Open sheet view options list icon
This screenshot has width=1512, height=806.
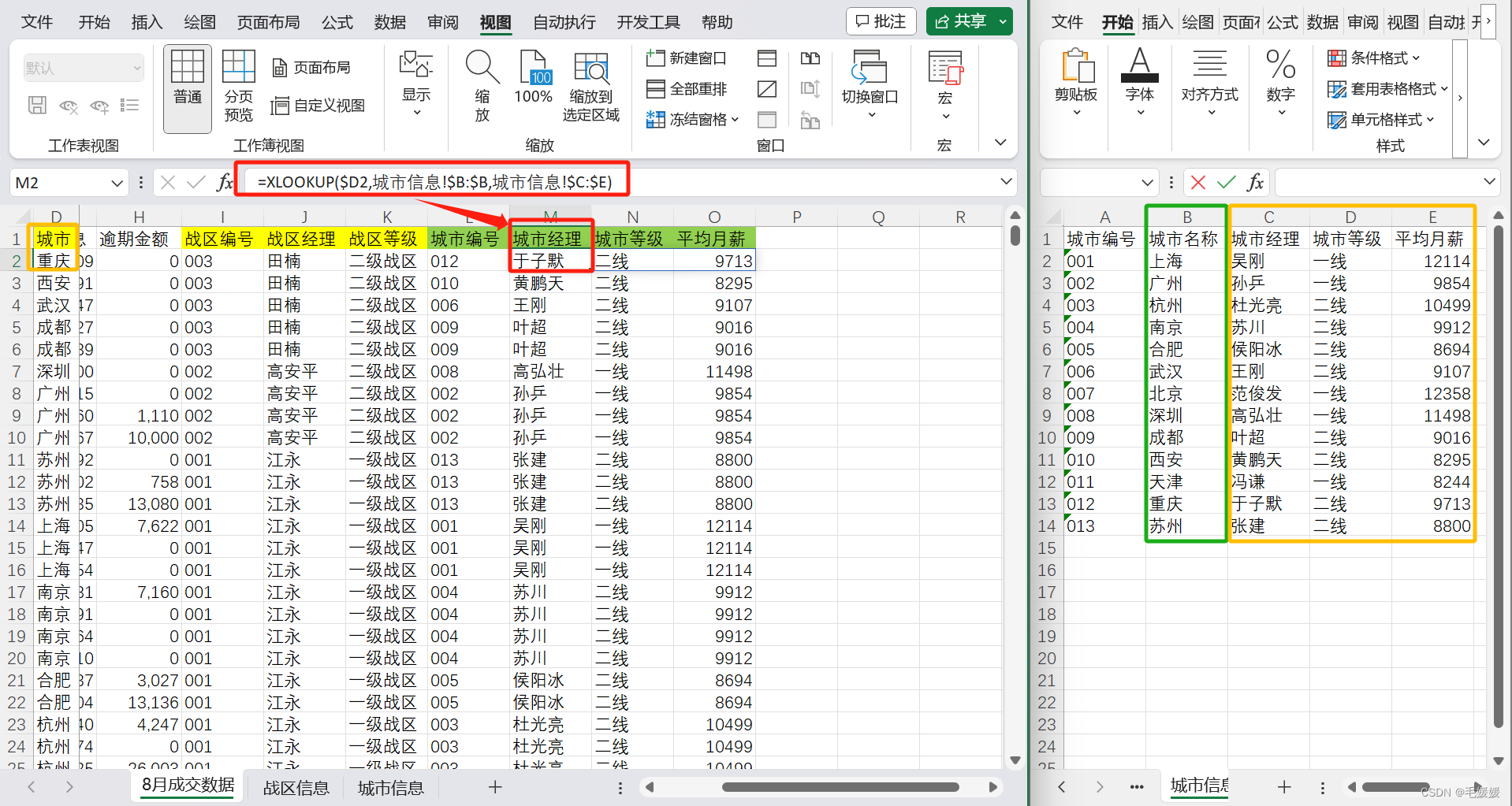point(129,106)
